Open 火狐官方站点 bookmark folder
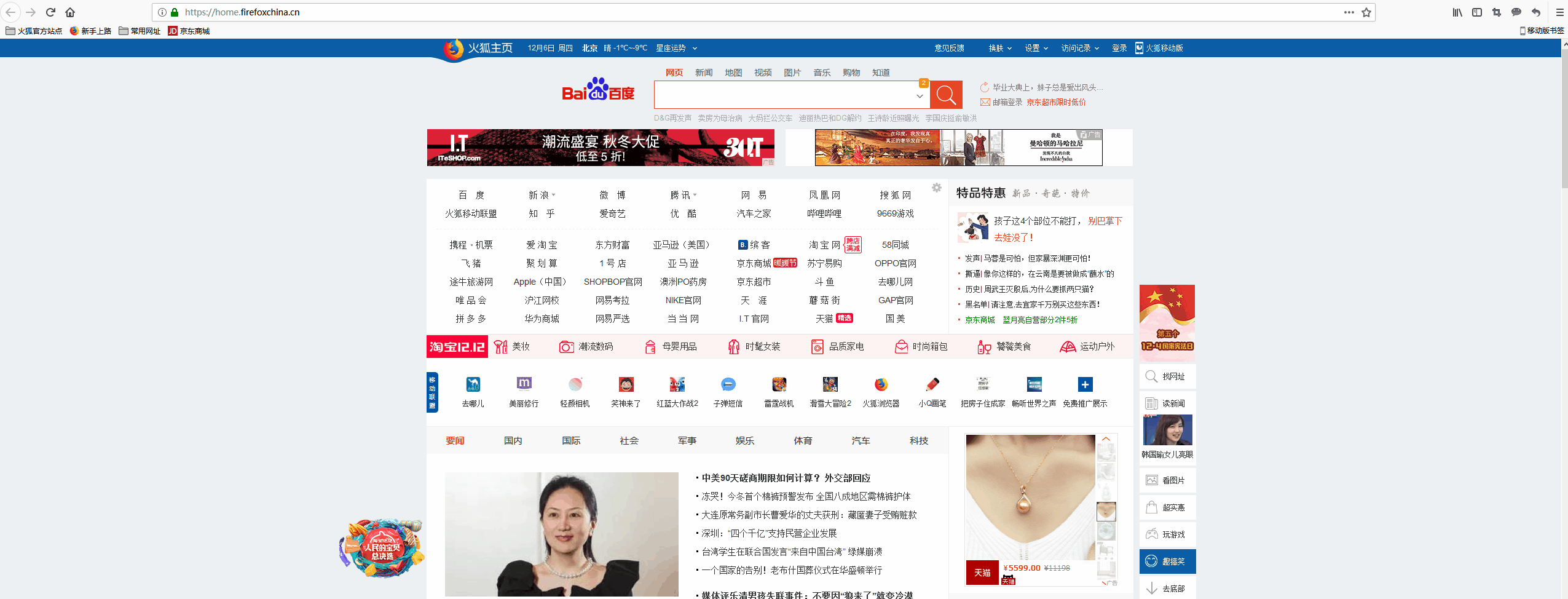 coord(34,31)
